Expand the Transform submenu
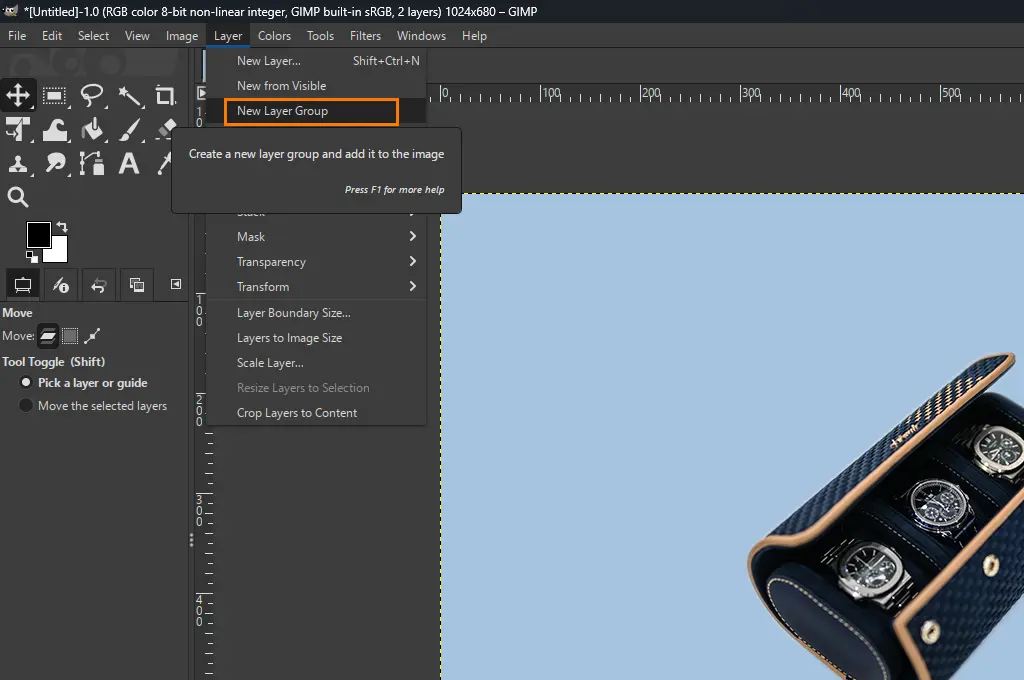1024x680 pixels. click(263, 286)
